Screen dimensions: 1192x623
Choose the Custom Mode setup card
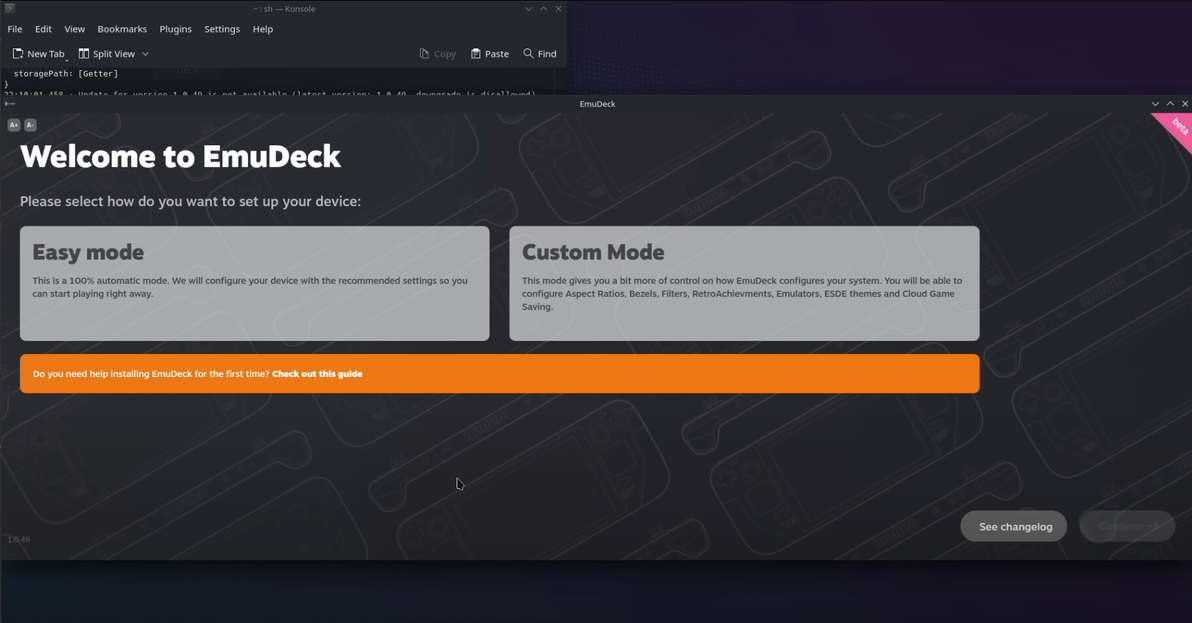click(744, 283)
